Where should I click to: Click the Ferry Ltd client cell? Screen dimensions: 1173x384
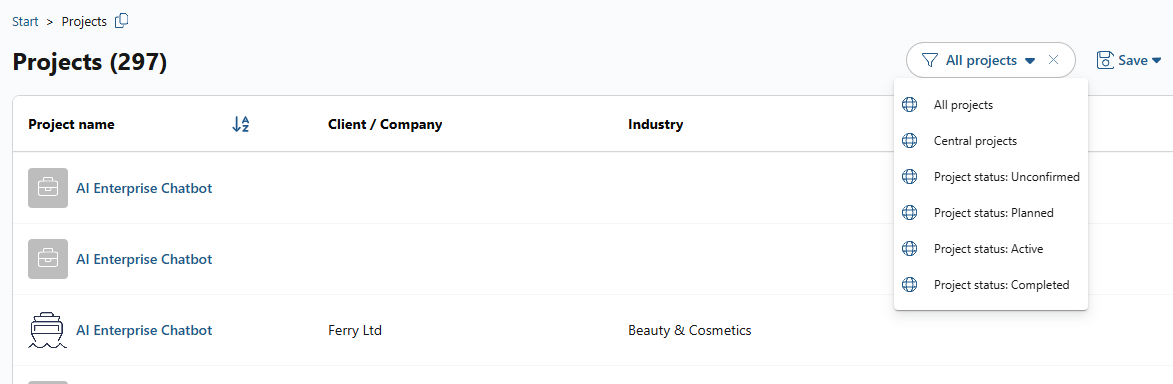tap(355, 330)
